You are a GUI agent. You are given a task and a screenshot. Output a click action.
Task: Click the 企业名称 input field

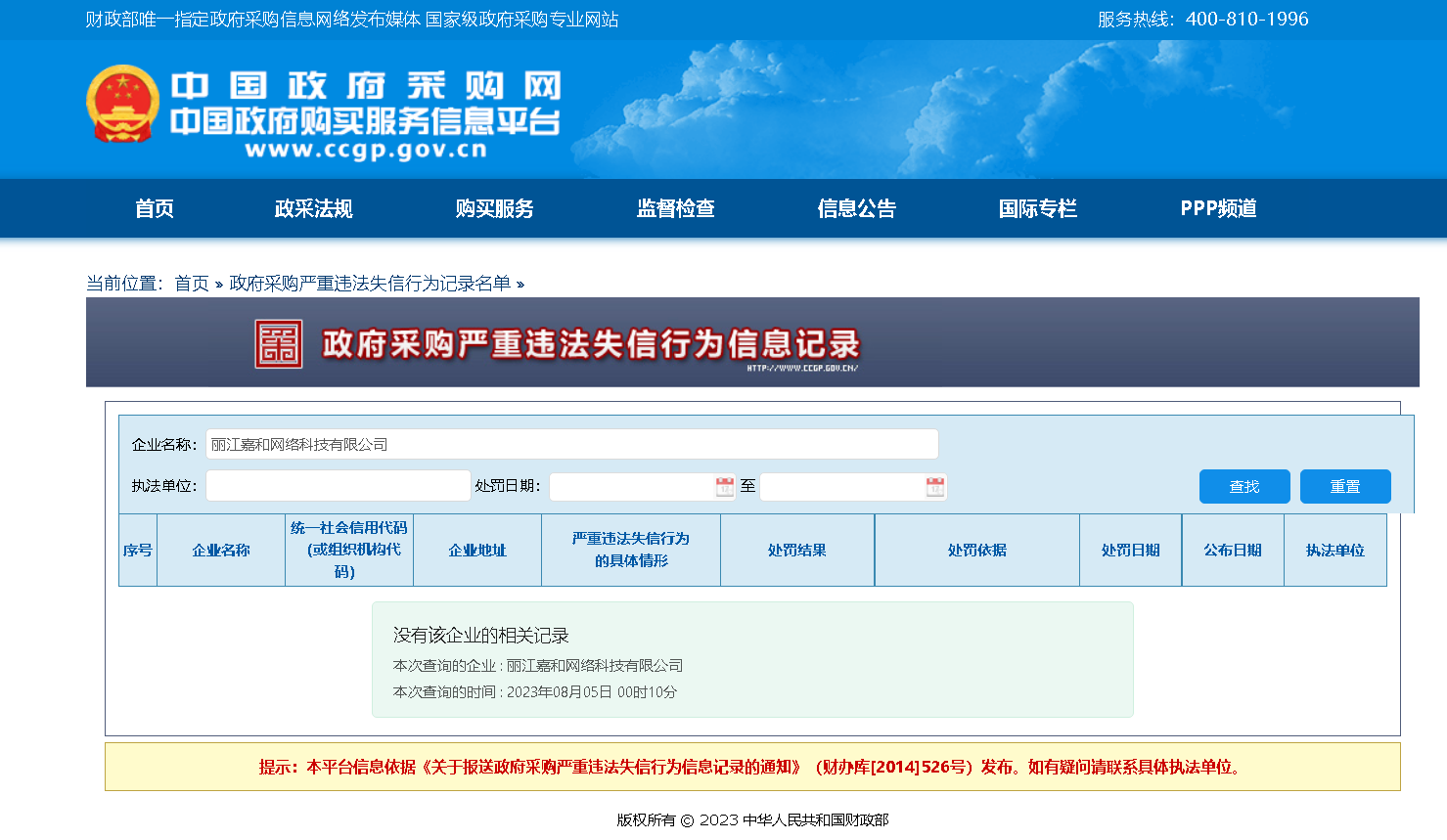pyautogui.click(x=571, y=444)
